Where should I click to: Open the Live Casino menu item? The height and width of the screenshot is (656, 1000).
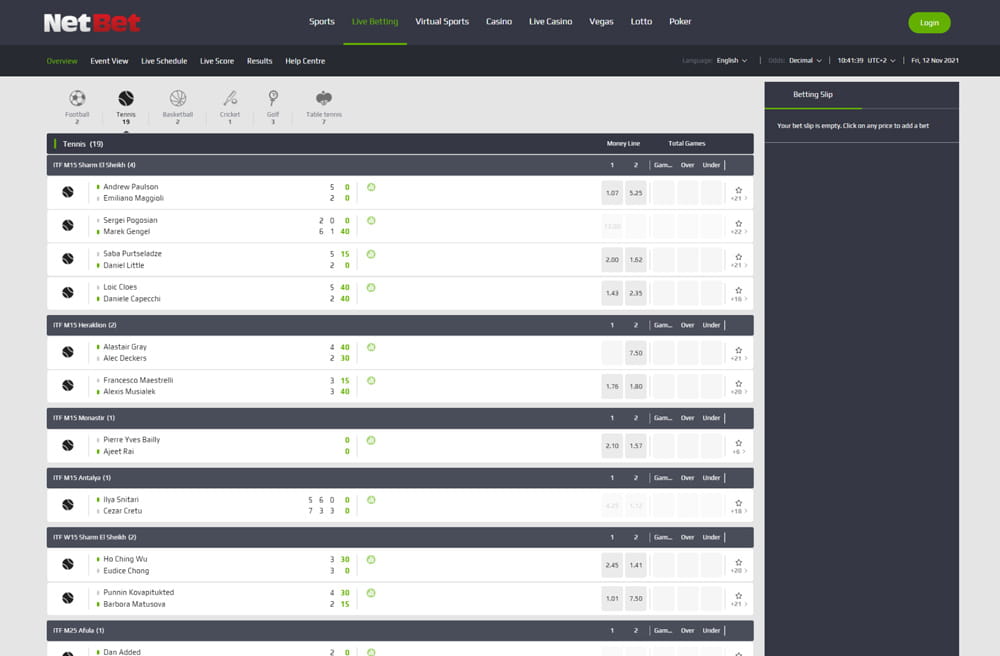click(550, 22)
